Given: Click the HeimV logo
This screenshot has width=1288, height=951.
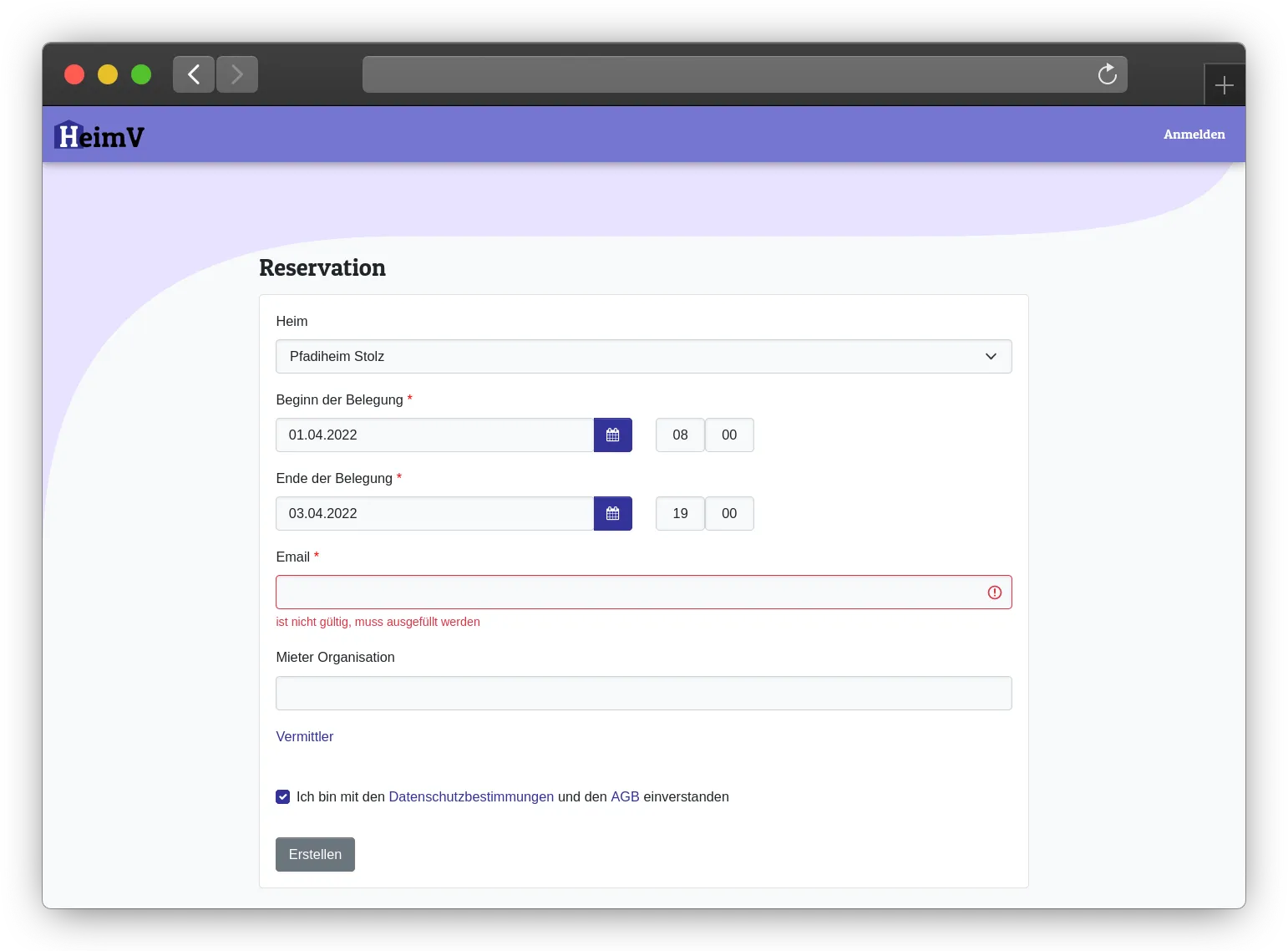Looking at the screenshot, I should [x=99, y=135].
